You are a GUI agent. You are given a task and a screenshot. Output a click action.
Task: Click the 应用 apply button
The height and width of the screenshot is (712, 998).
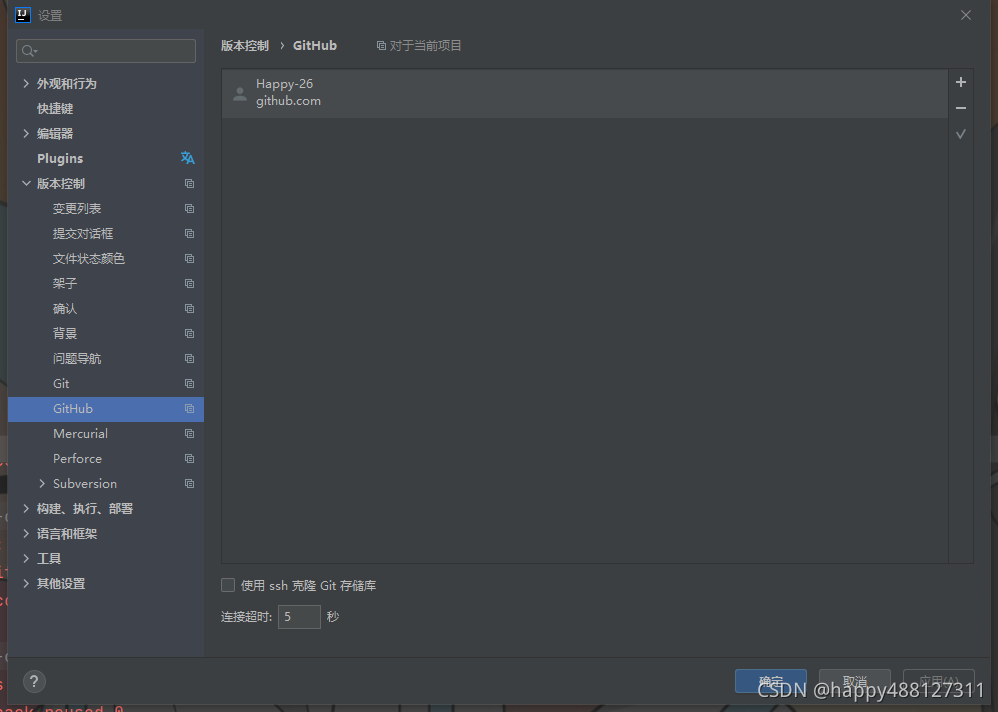(939, 681)
